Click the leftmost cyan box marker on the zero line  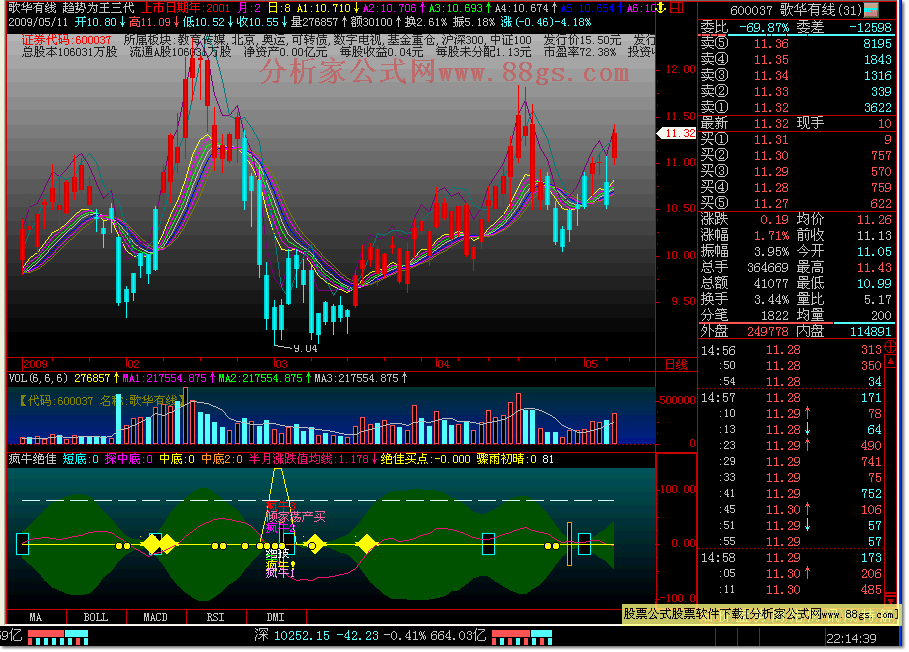(x=23, y=544)
